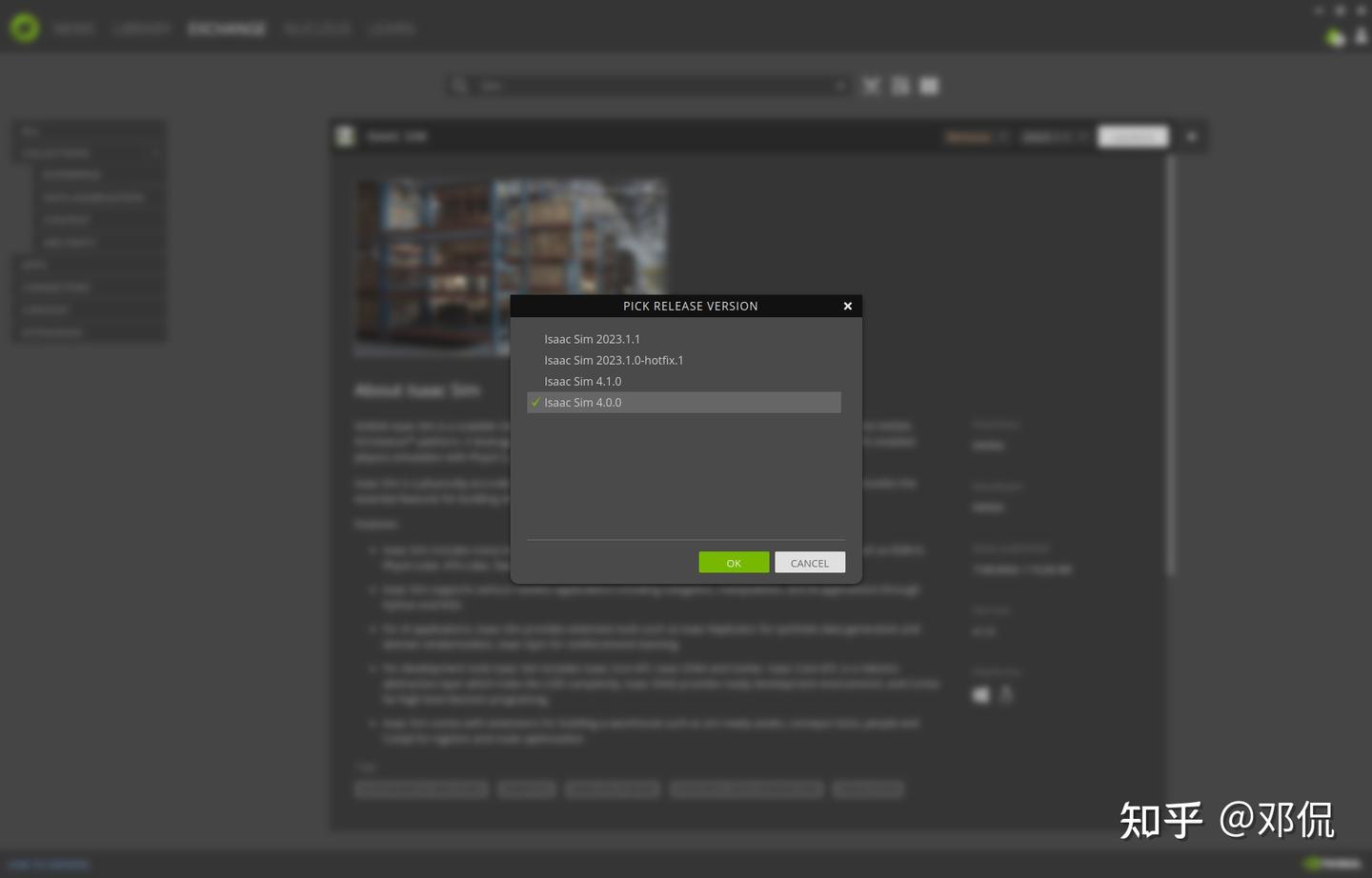The height and width of the screenshot is (878, 1372).
Task: Click the white install button
Action: click(1133, 137)
